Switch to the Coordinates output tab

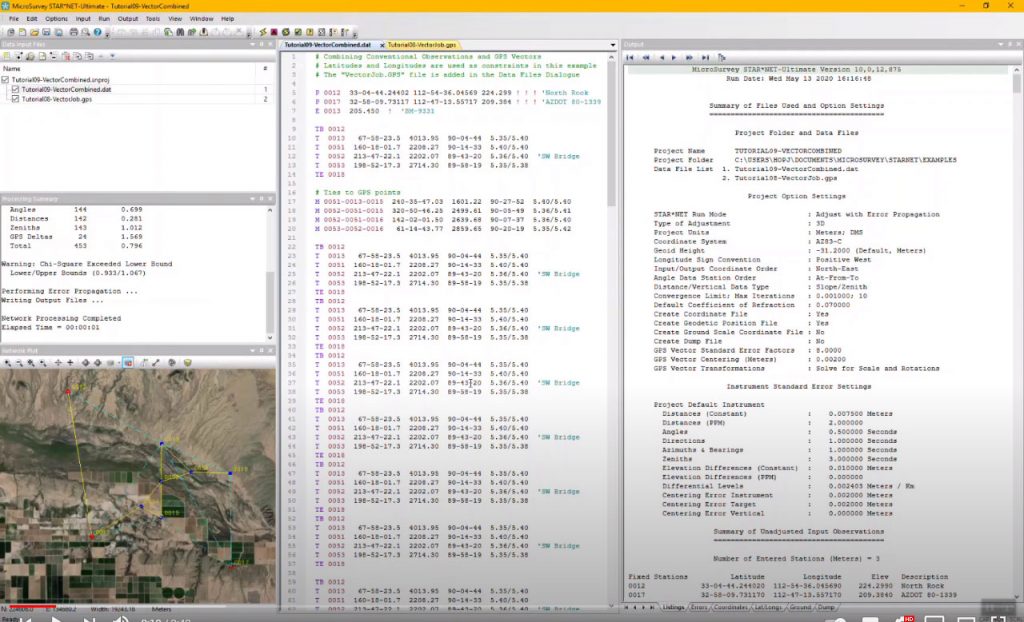click(732, 607)
